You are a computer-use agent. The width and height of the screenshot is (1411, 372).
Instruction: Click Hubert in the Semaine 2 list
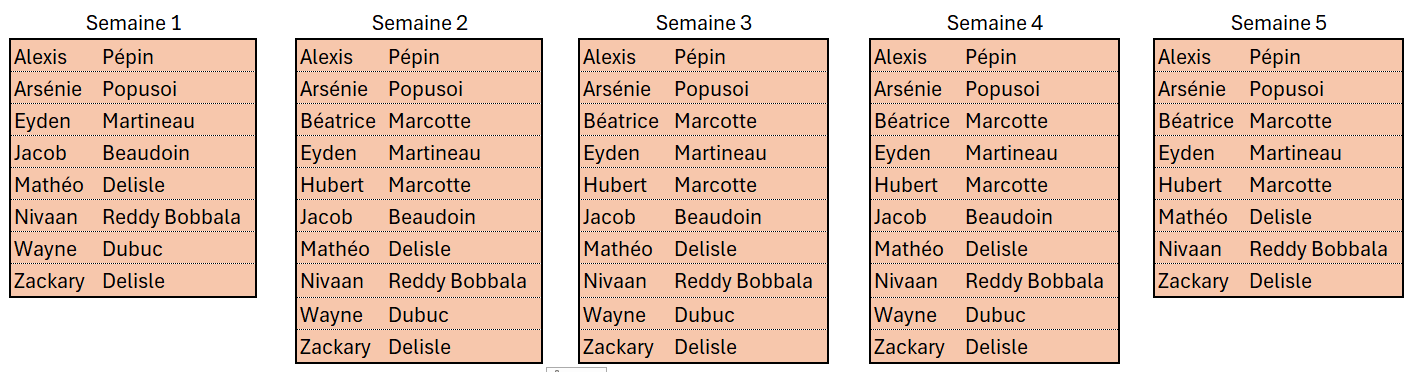tap(332, 185)
